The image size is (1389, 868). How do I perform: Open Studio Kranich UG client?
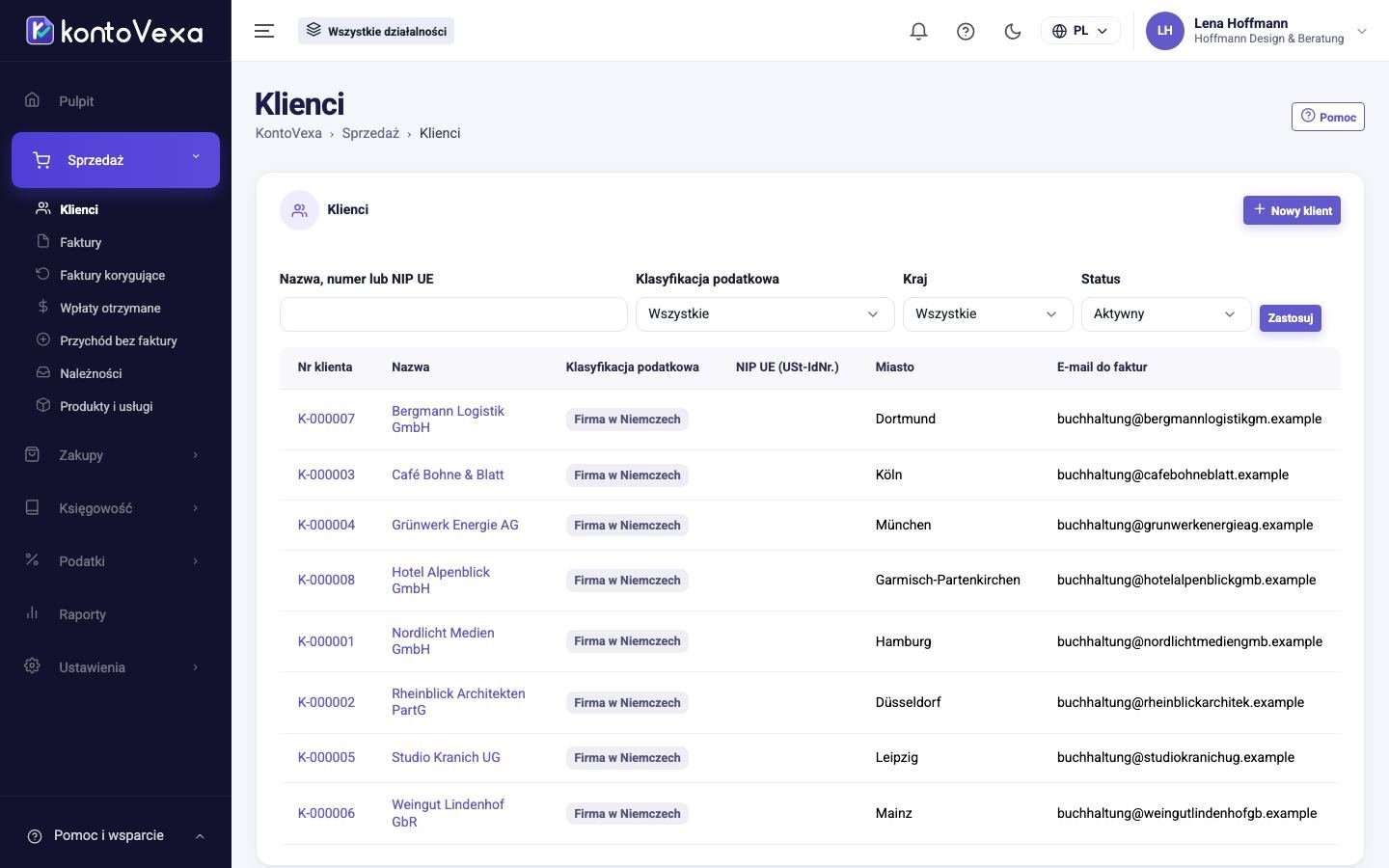point(446,757)
